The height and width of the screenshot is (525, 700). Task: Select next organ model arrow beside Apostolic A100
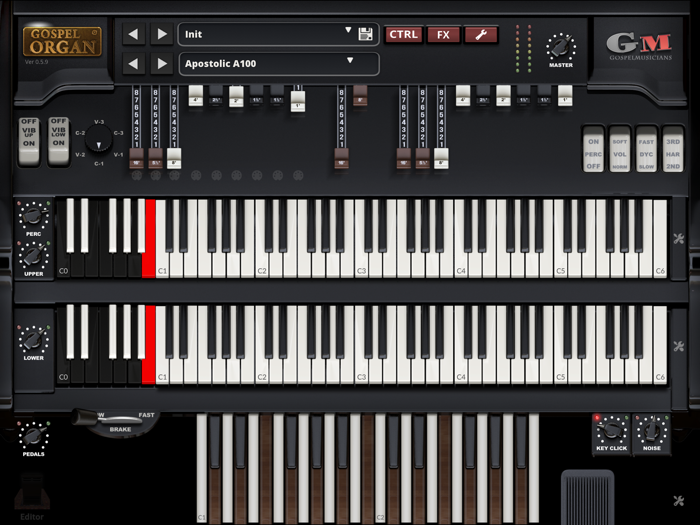click(x=162, y=63)
